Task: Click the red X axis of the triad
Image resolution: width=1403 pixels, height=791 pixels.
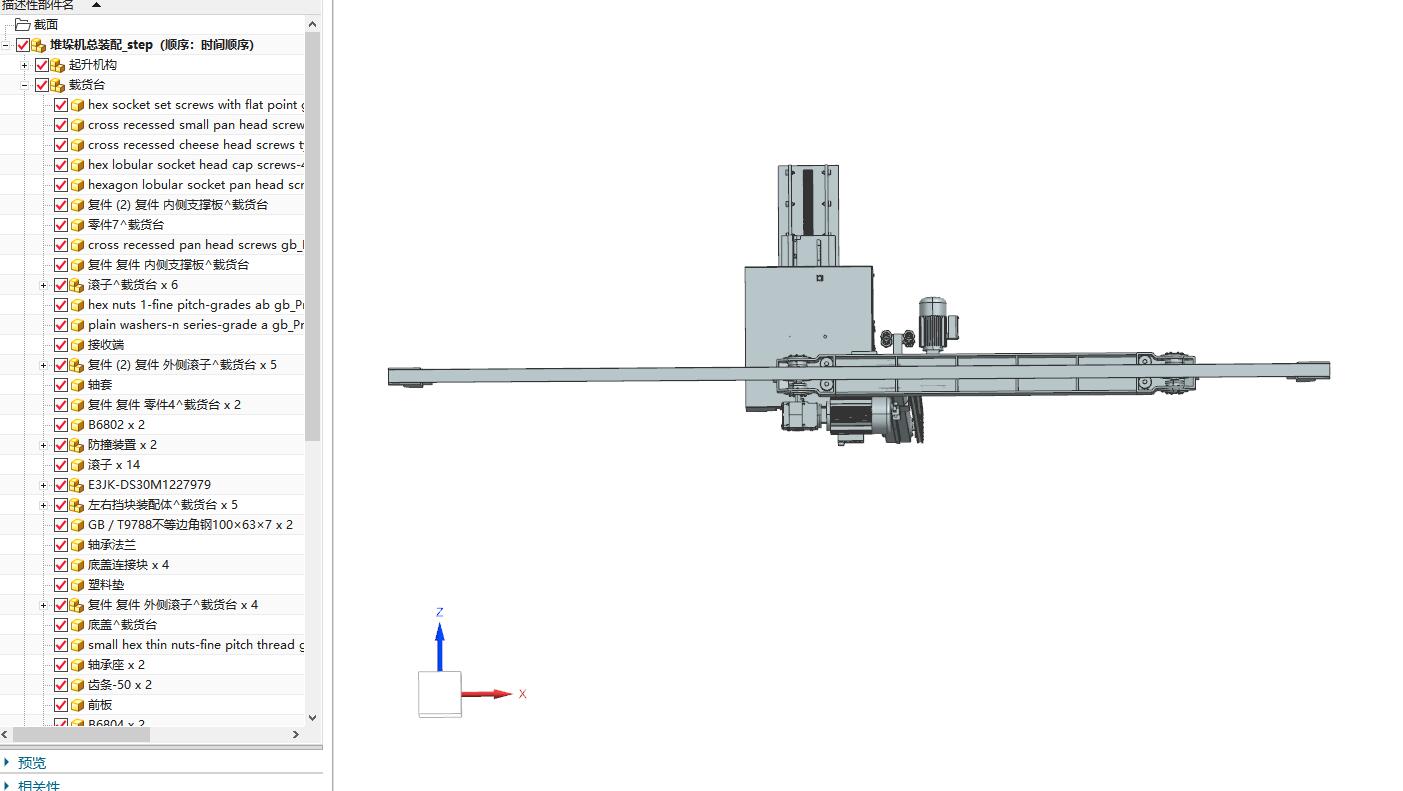Action: tap(489, 694)
